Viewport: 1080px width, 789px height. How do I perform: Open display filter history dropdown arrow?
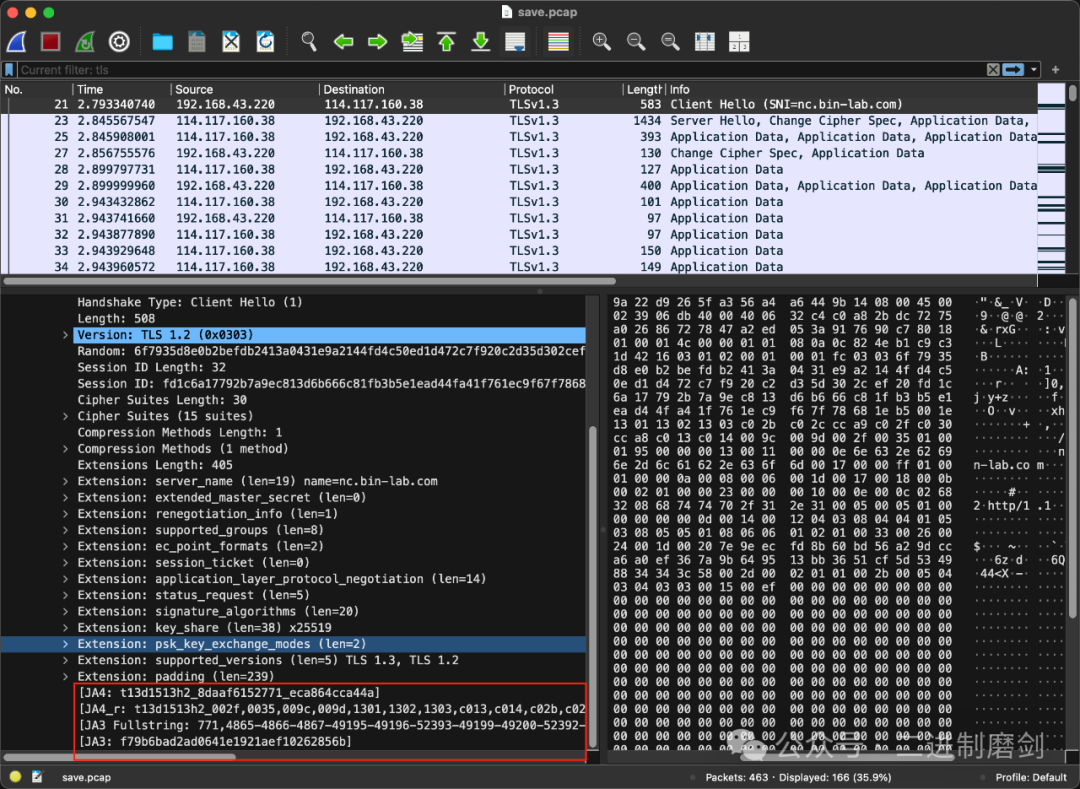click(x=1034, y=70)
